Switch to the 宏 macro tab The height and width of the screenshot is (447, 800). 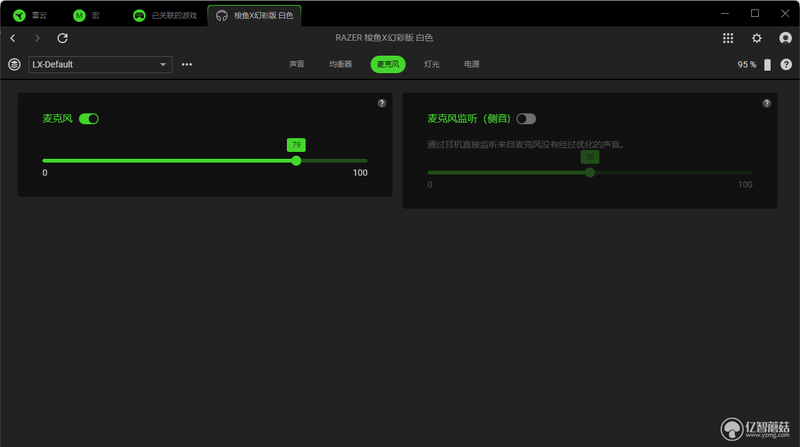[x=86, y=15]
